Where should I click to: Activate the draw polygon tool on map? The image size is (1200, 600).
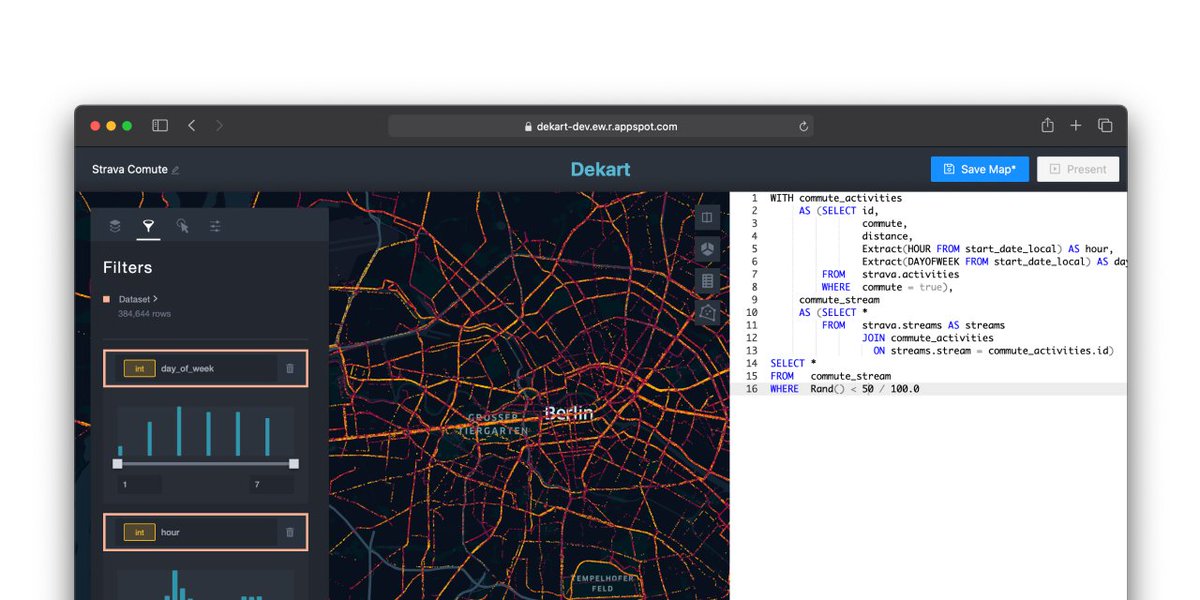coord(707,313)
